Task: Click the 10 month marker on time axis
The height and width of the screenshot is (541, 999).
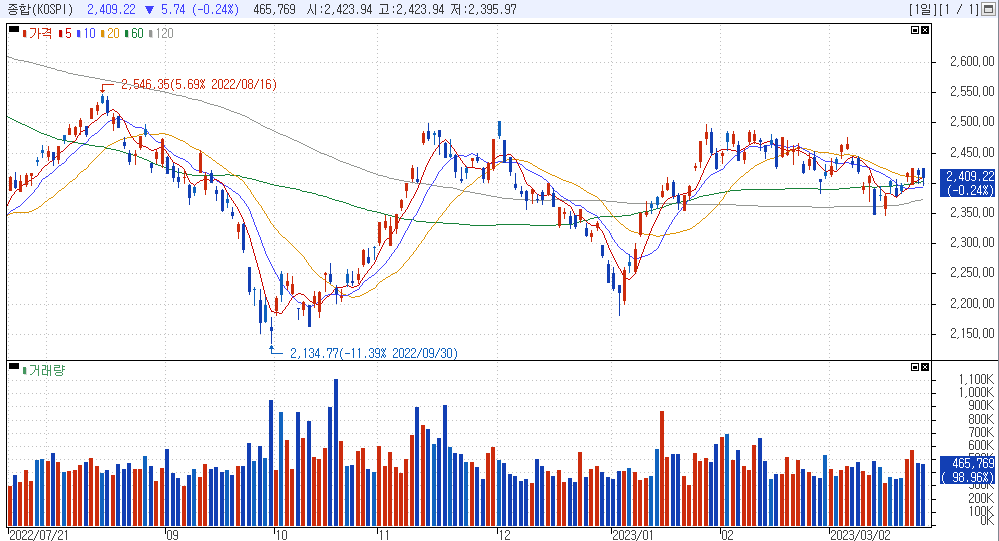Action: (x=281, y=535)
